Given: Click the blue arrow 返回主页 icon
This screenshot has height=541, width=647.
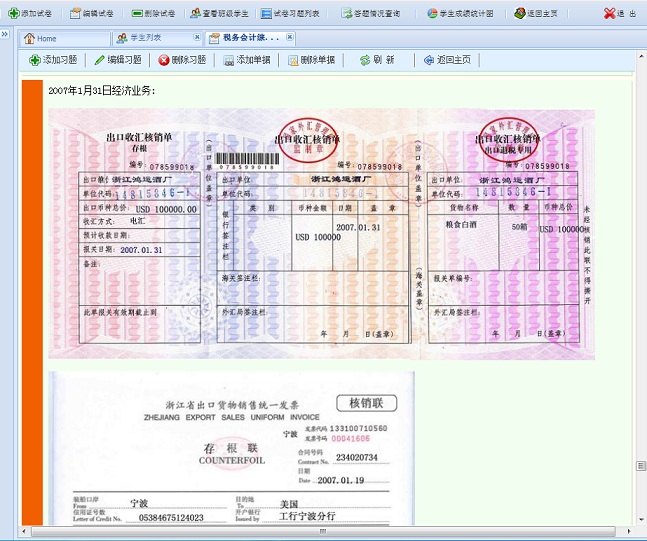Looking at the screenshot, I should pyautogui.click(x=429, y=60).
